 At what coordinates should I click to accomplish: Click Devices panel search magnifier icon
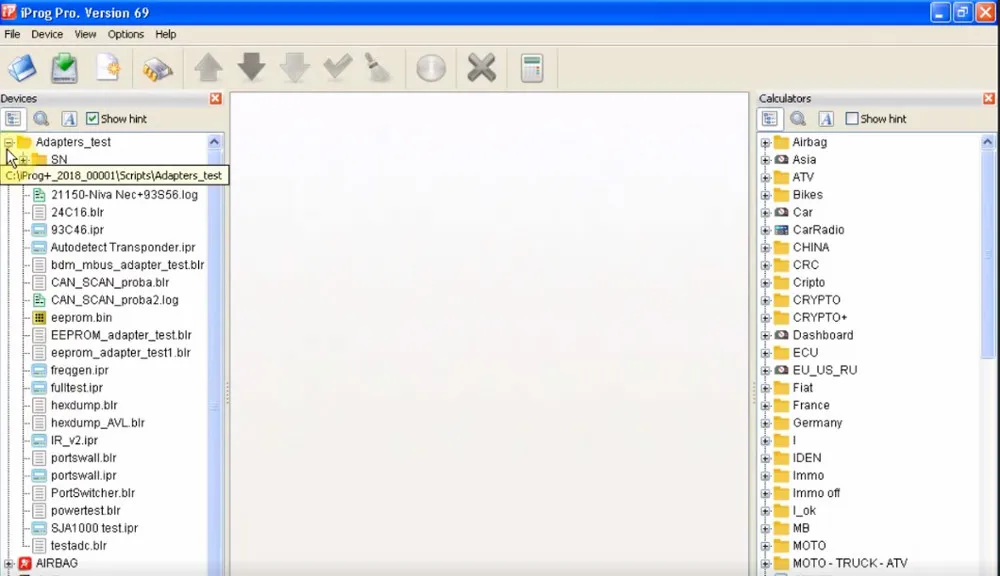point(41,119)
